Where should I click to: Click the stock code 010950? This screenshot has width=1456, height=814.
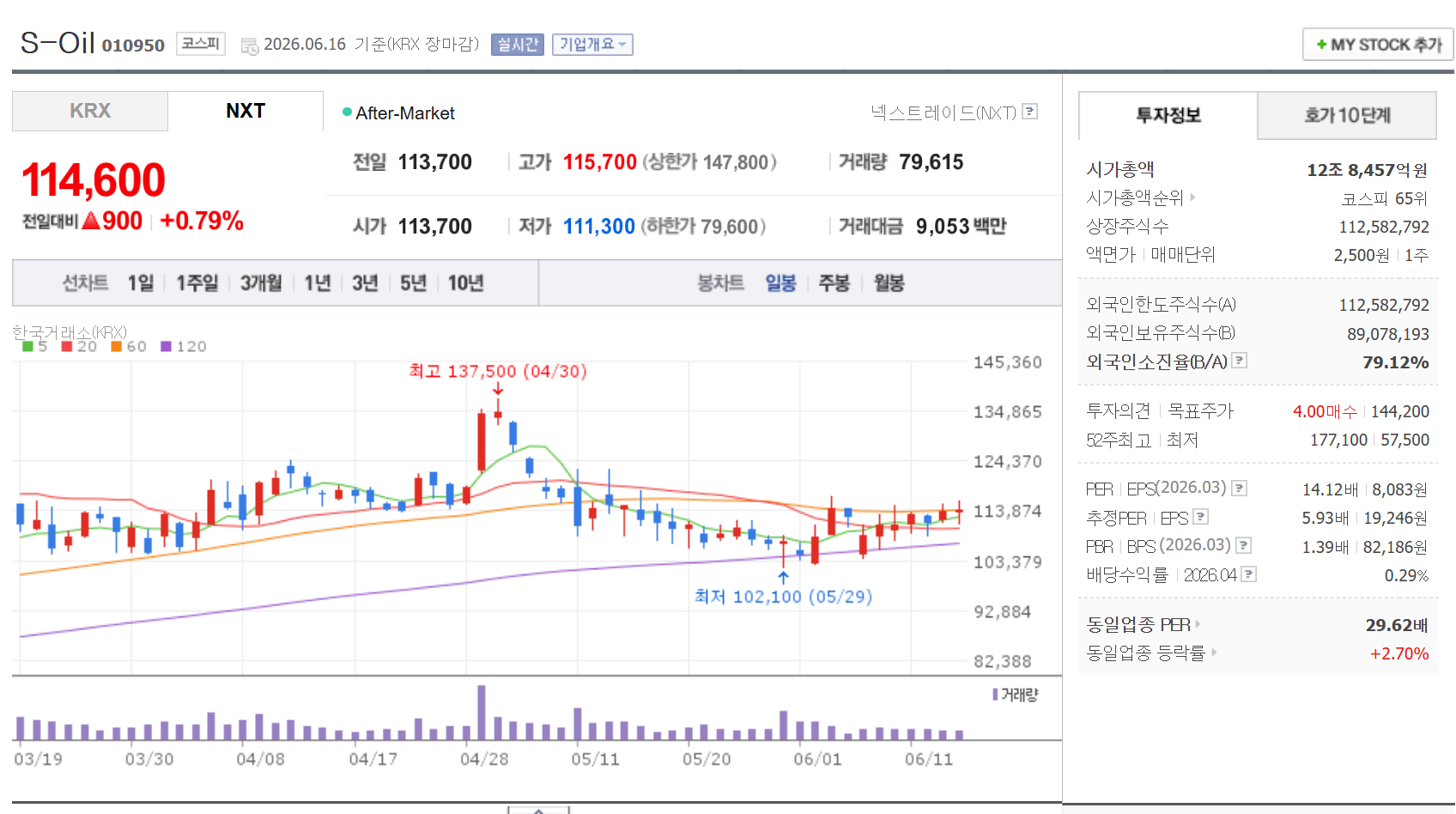pyautogui.click(x=133, y=46)
